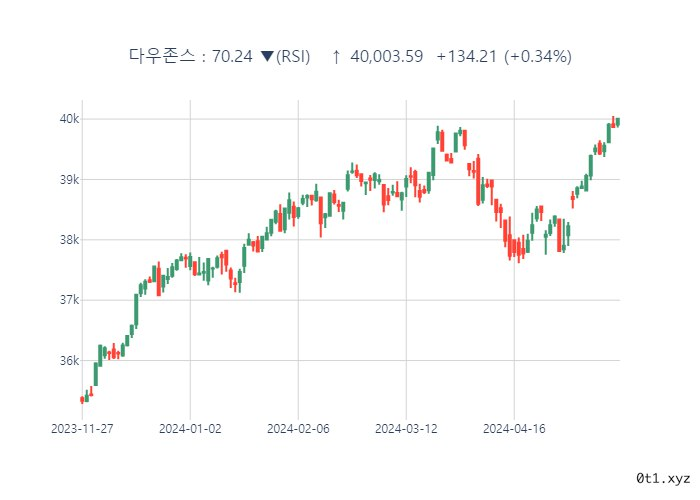Click the up arrow before 40,003.59
Screen dimensions: 700x500
[x=336, y=57]
